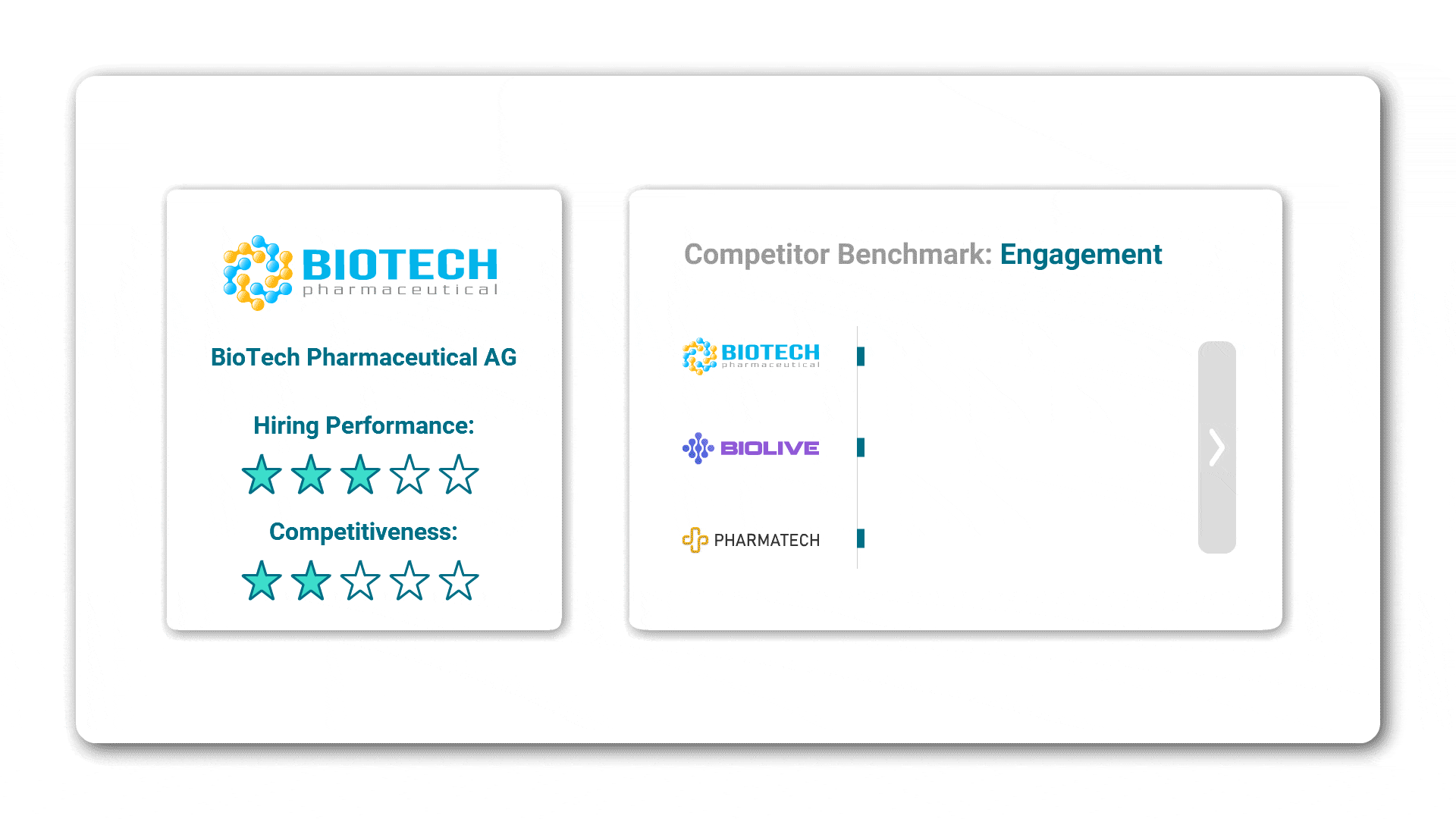This screenshot has width=1456, height=819.
Task: Click the BioLive engagement bar
Action: pyautogui.click(x=861, y=447)
